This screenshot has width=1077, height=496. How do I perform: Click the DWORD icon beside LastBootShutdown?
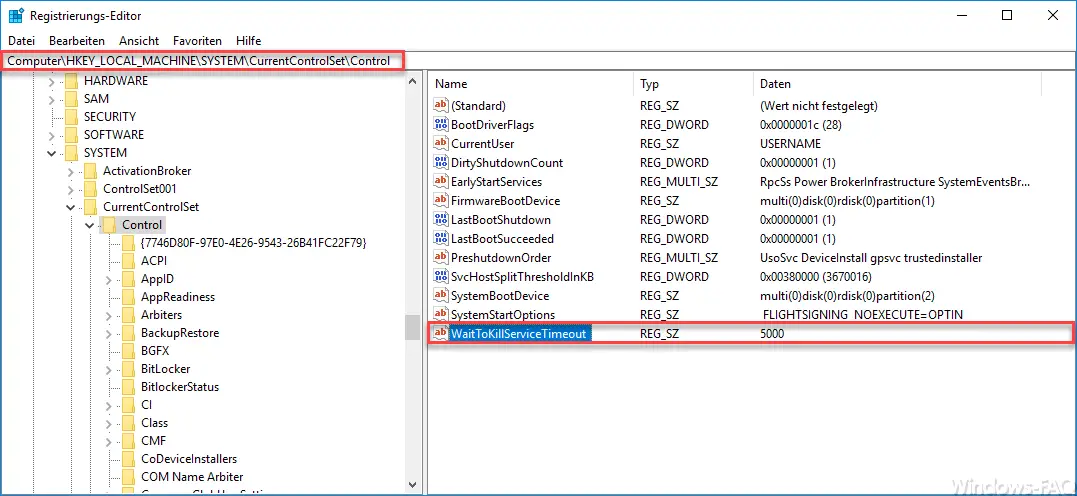coord(441,220)
